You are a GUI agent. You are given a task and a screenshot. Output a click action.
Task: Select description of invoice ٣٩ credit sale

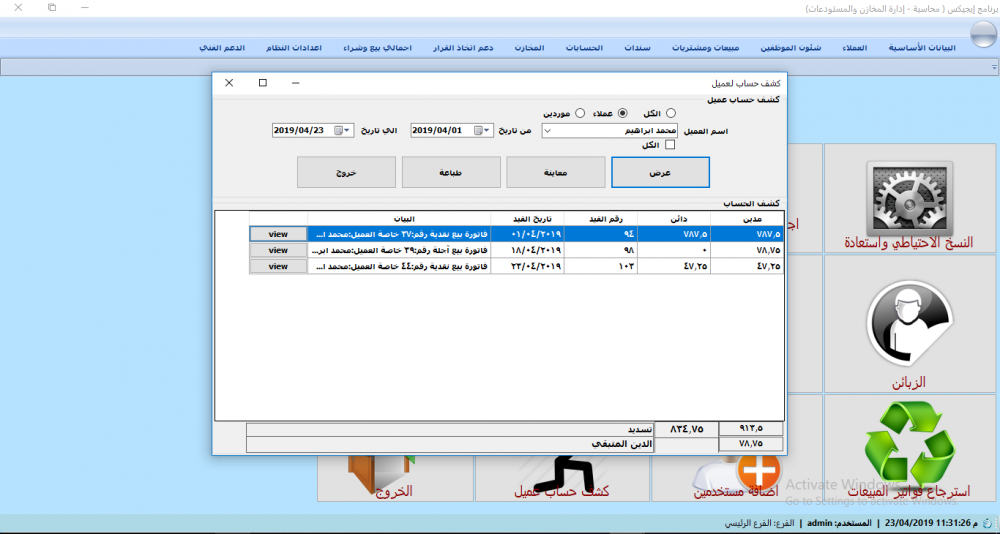click(399, 250)
